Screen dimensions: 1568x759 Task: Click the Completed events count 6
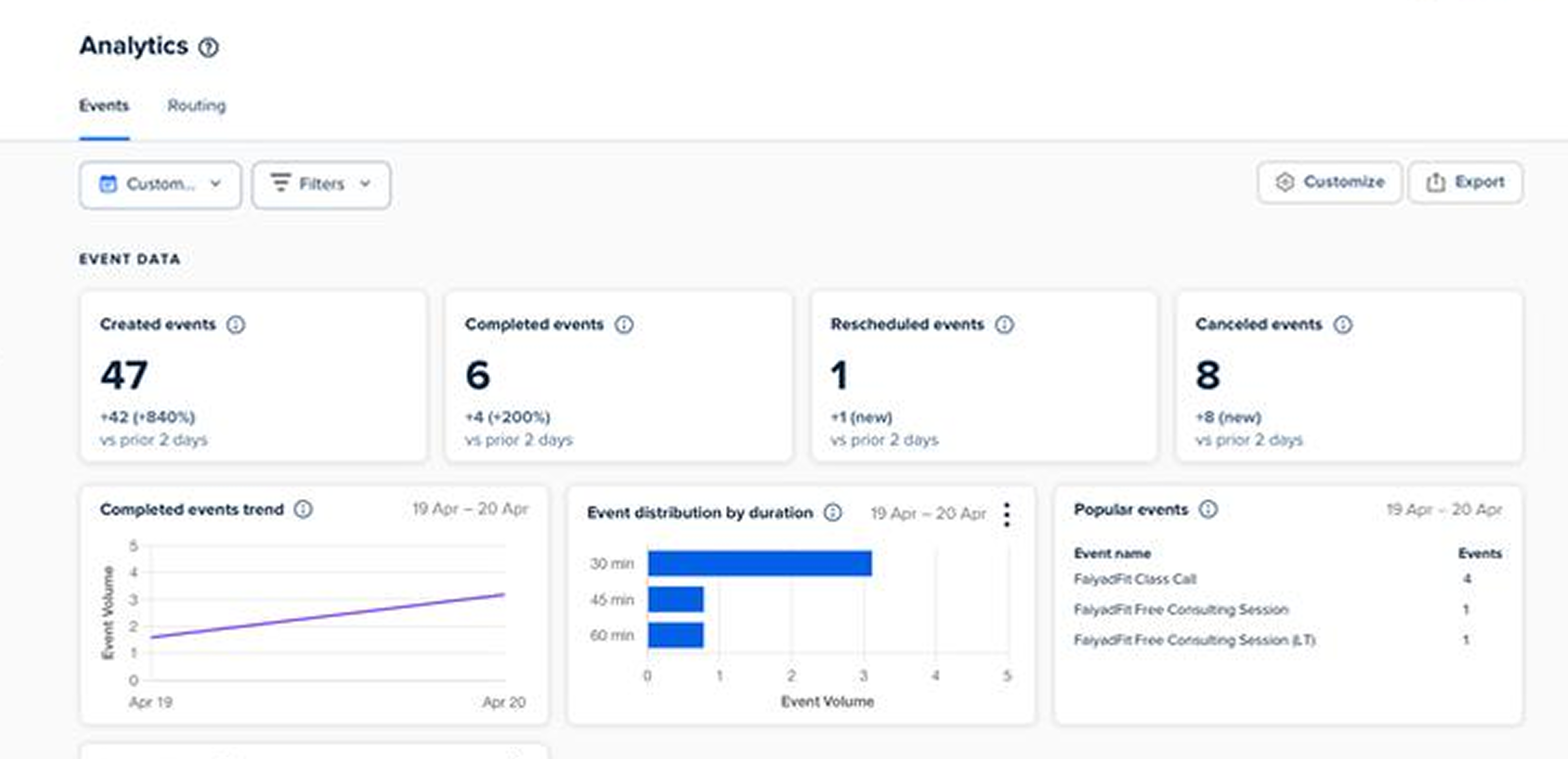tap(478, 374)
